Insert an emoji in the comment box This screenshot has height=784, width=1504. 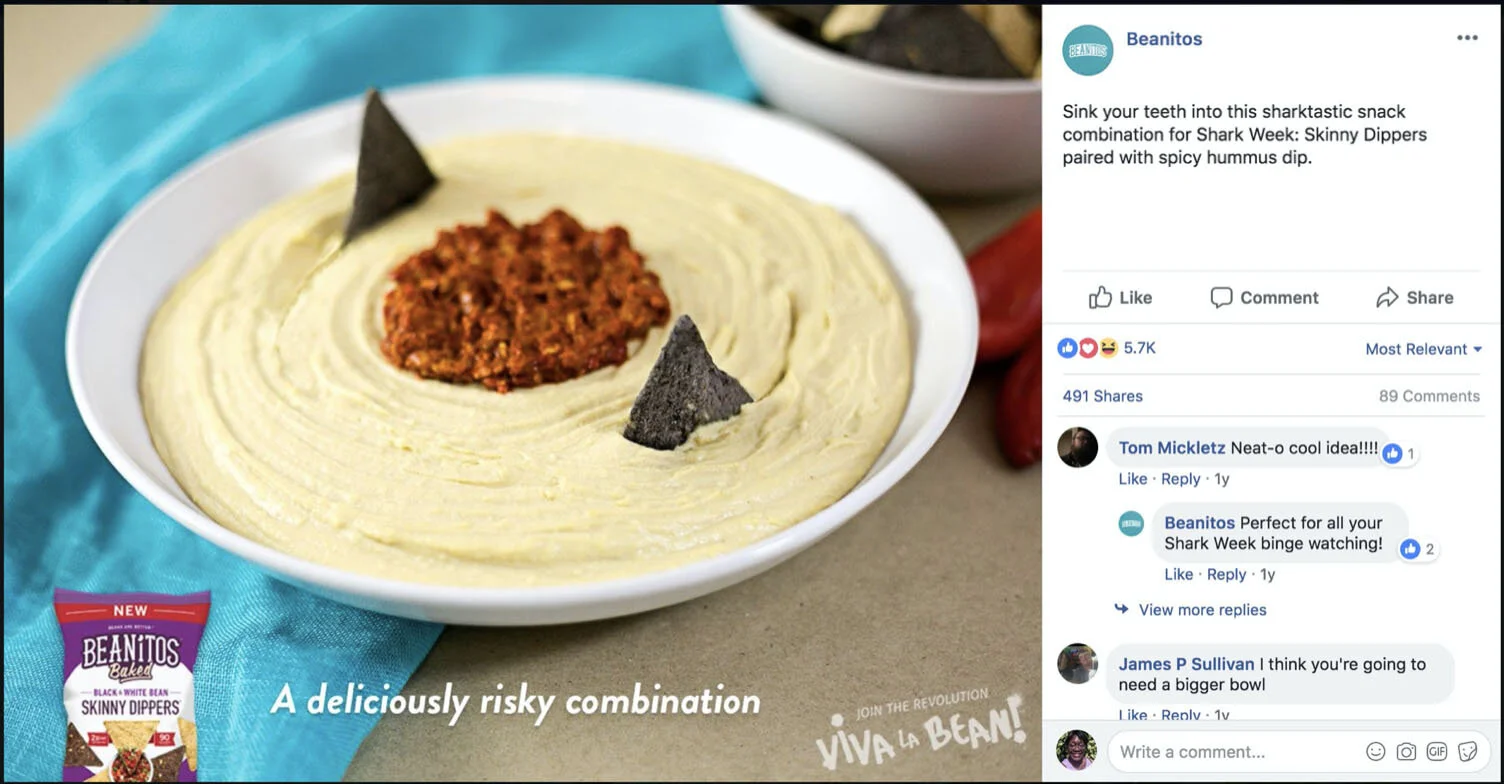(1376, 751)
